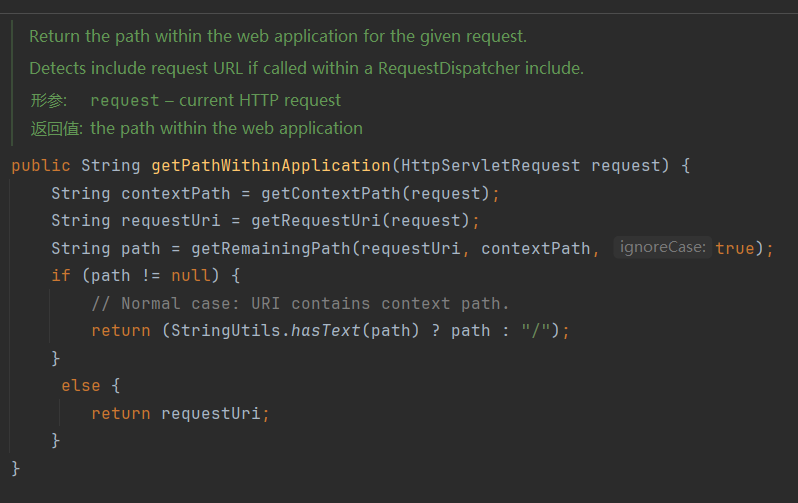Viewport: 798px width, 503px height.
Task: Click the "/" string literal
Action: (x=536, y=330)
